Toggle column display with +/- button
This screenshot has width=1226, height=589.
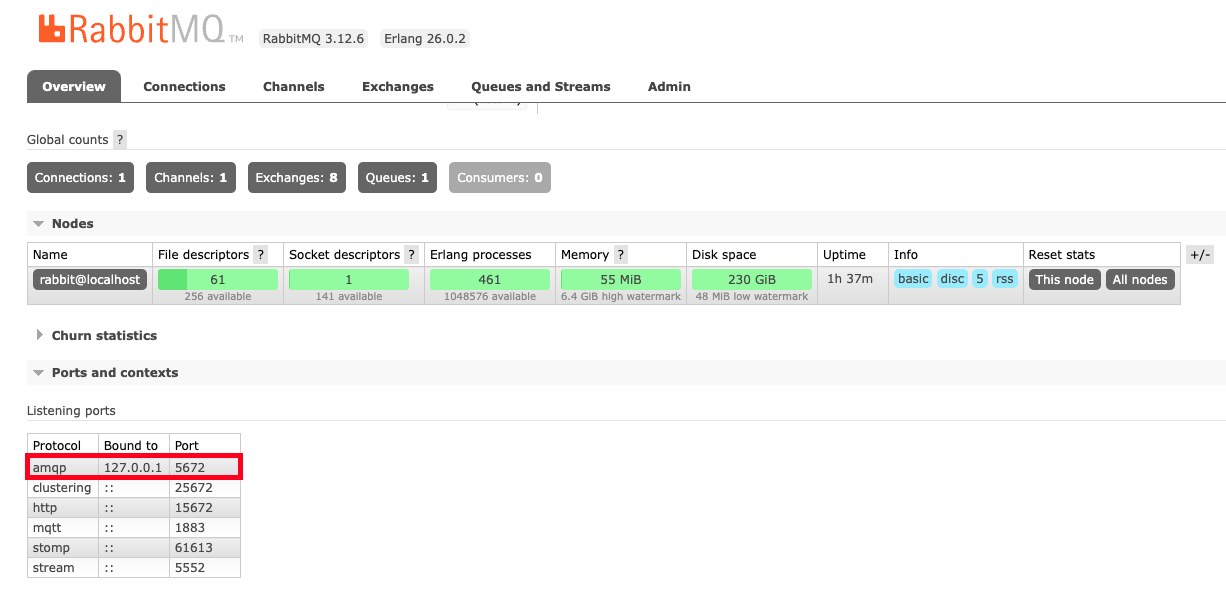click(x=1199, y=255)
